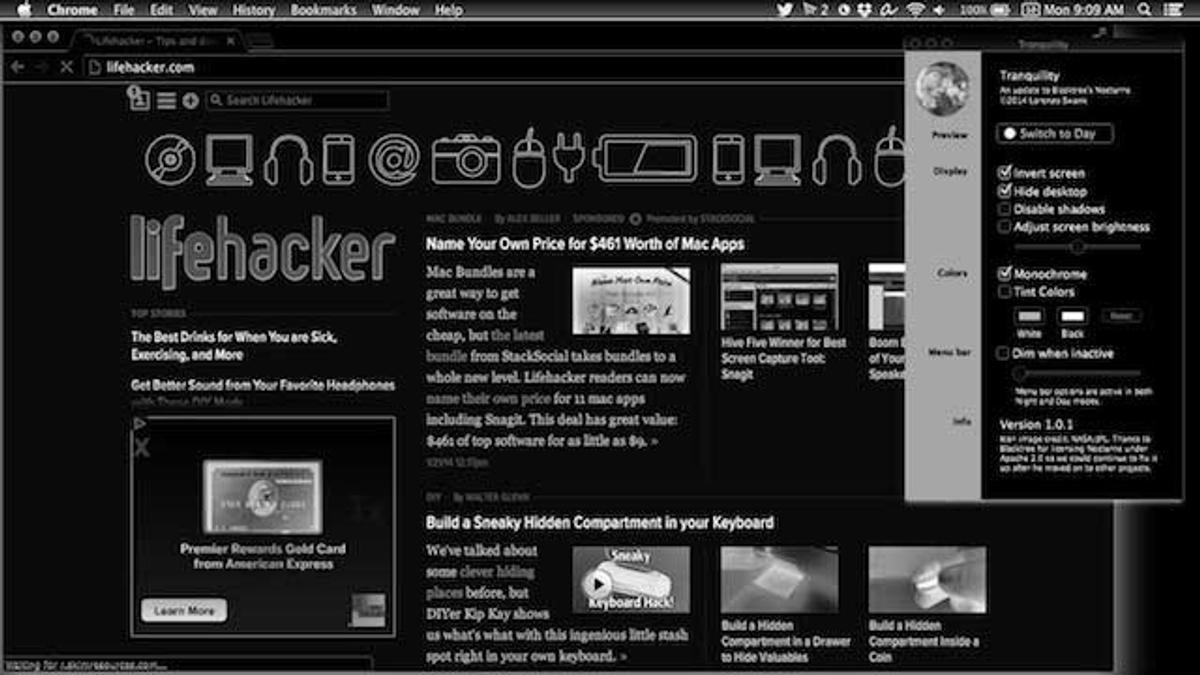This screenshot has height=675, width=1200.
Task: Click Tranquility moon app icon
Action: tap(942, 90)
